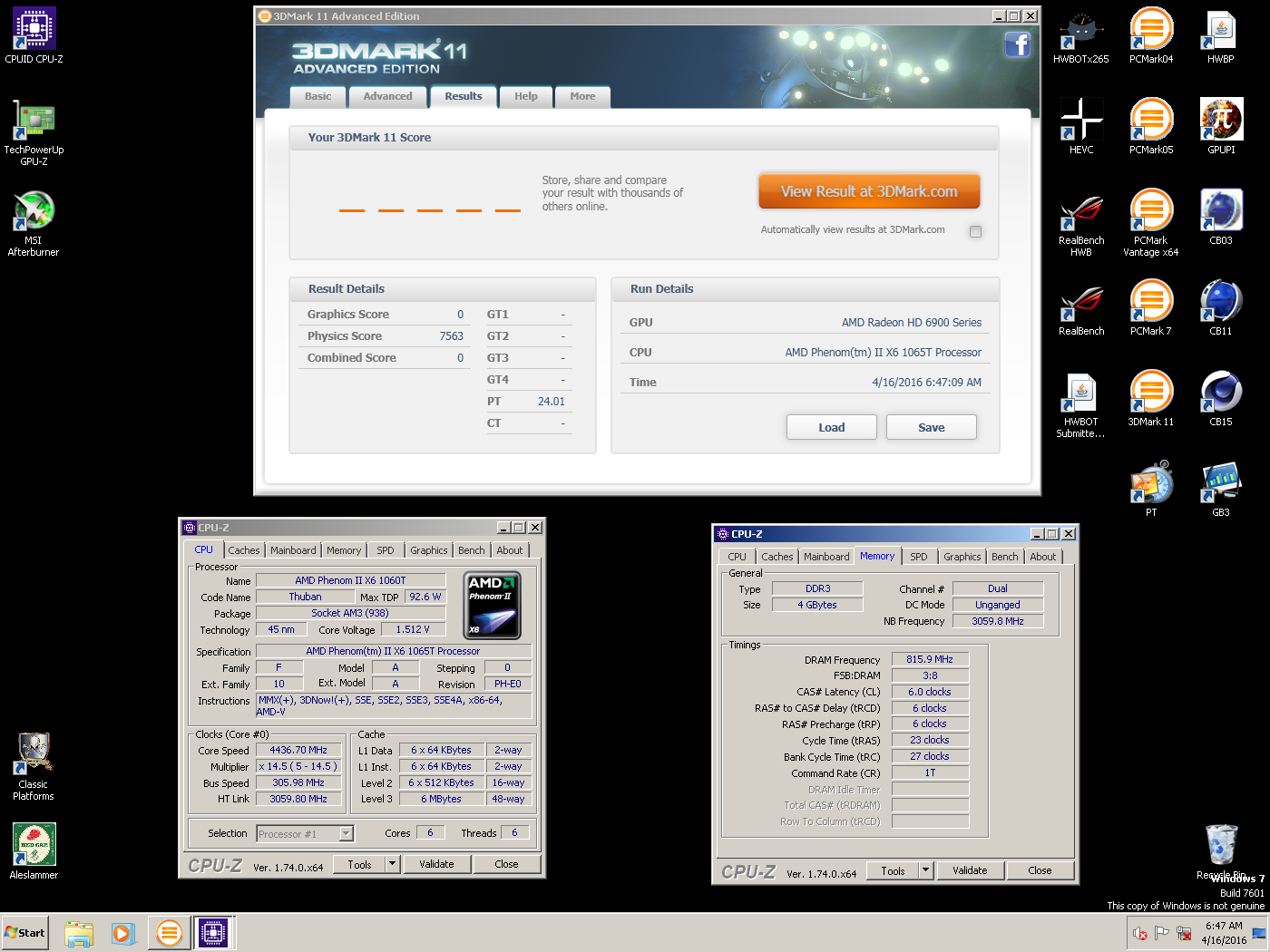Launch the 3DMark 11 desktop shortcut
The width and height of the screenshot is (1270, 952).
point(1151,398)
